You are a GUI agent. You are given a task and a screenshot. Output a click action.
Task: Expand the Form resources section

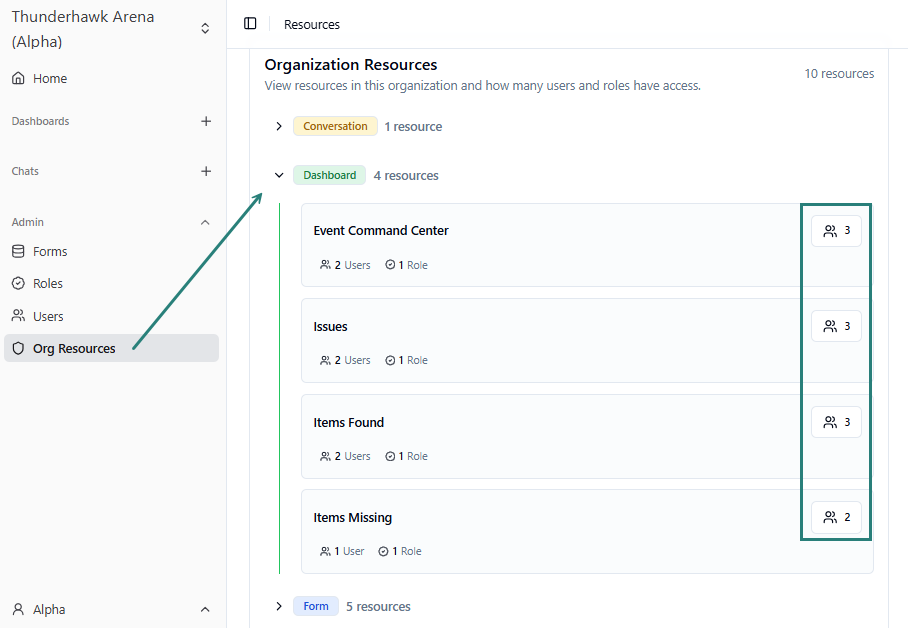pos(279,605)
